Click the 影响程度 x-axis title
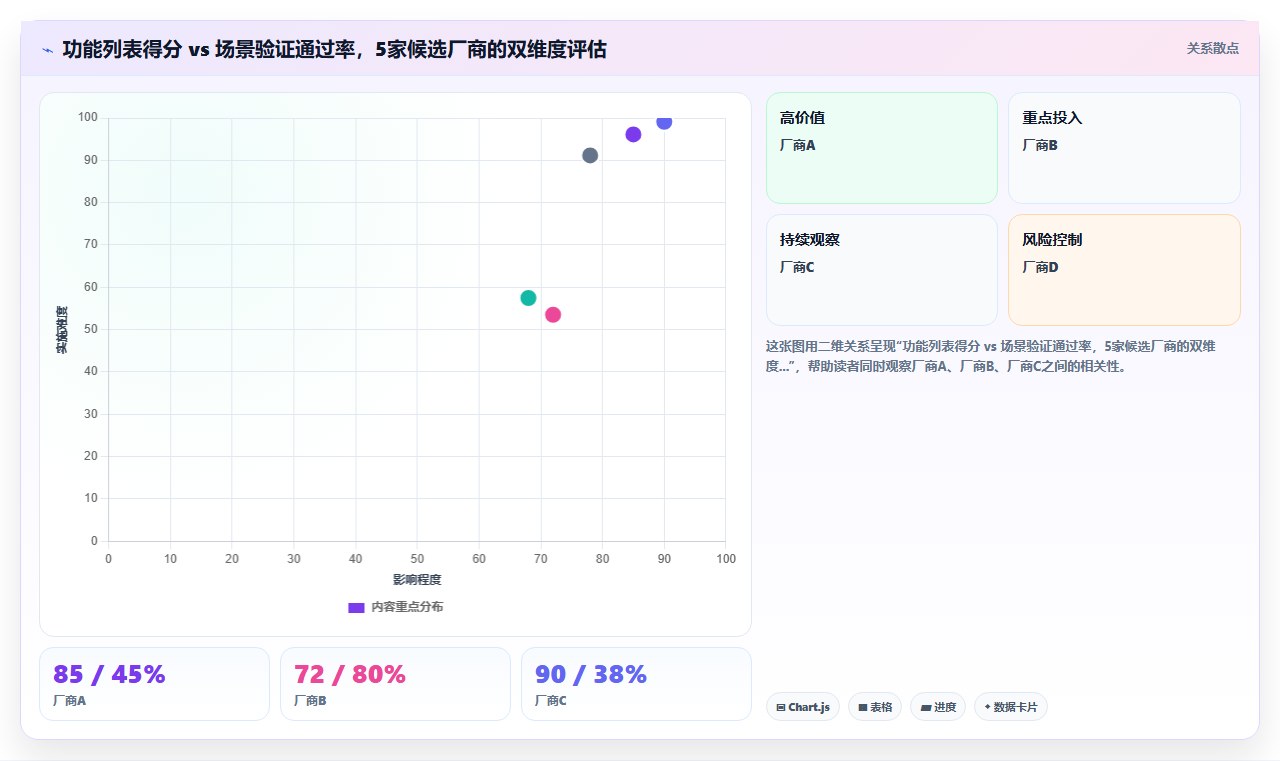The image size is (1280, 761). point(417,580)
